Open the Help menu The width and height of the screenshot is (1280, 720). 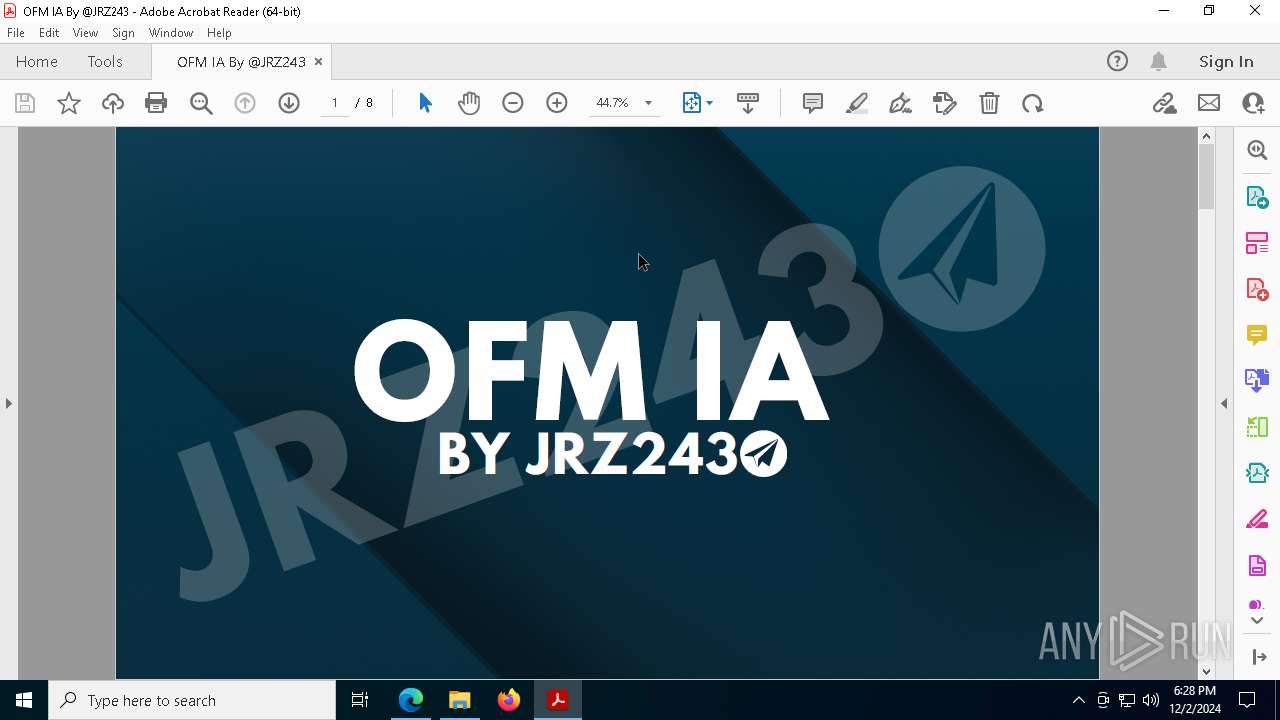[x=219, y=33]
